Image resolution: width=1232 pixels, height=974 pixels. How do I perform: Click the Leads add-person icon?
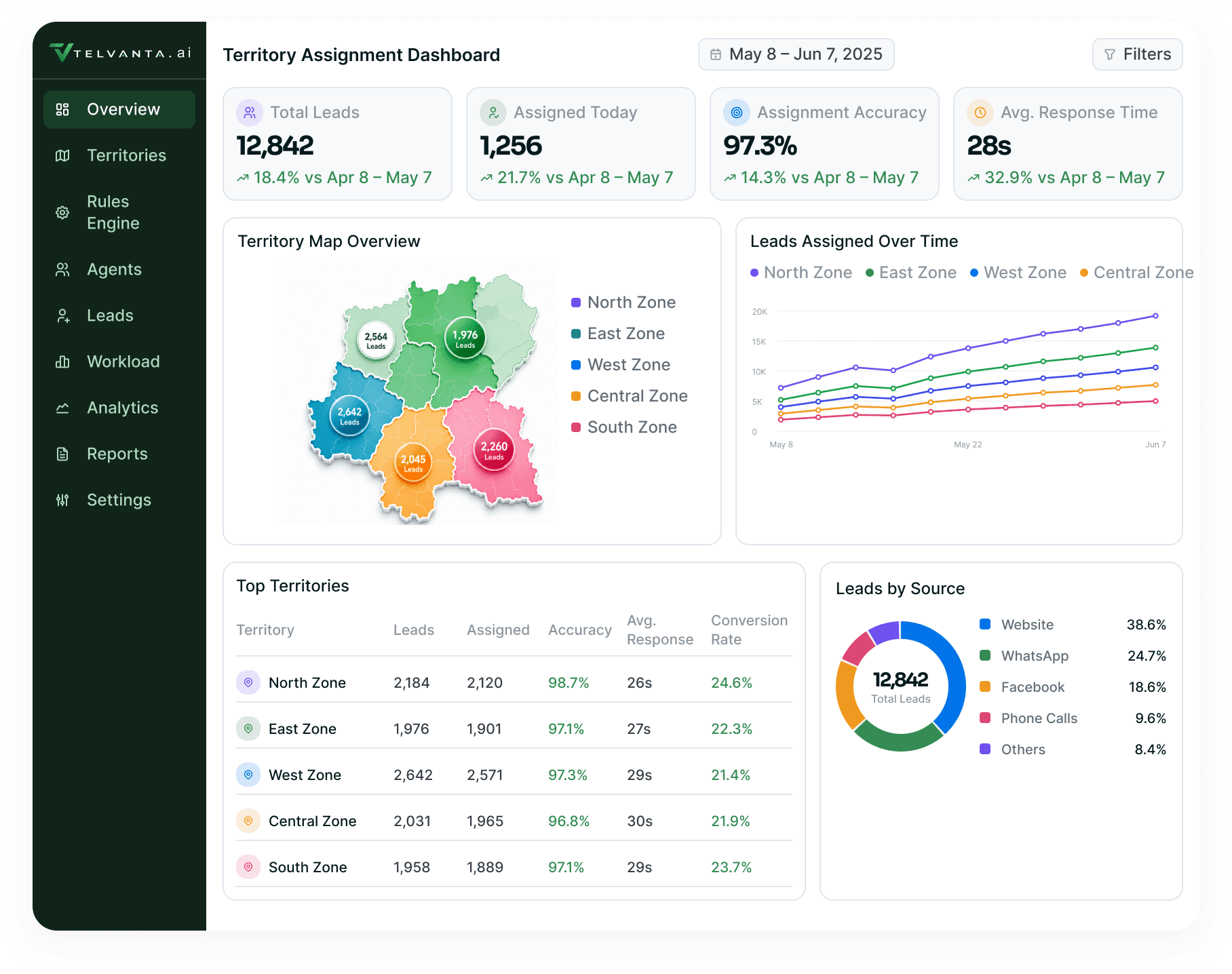click(62, 315)
